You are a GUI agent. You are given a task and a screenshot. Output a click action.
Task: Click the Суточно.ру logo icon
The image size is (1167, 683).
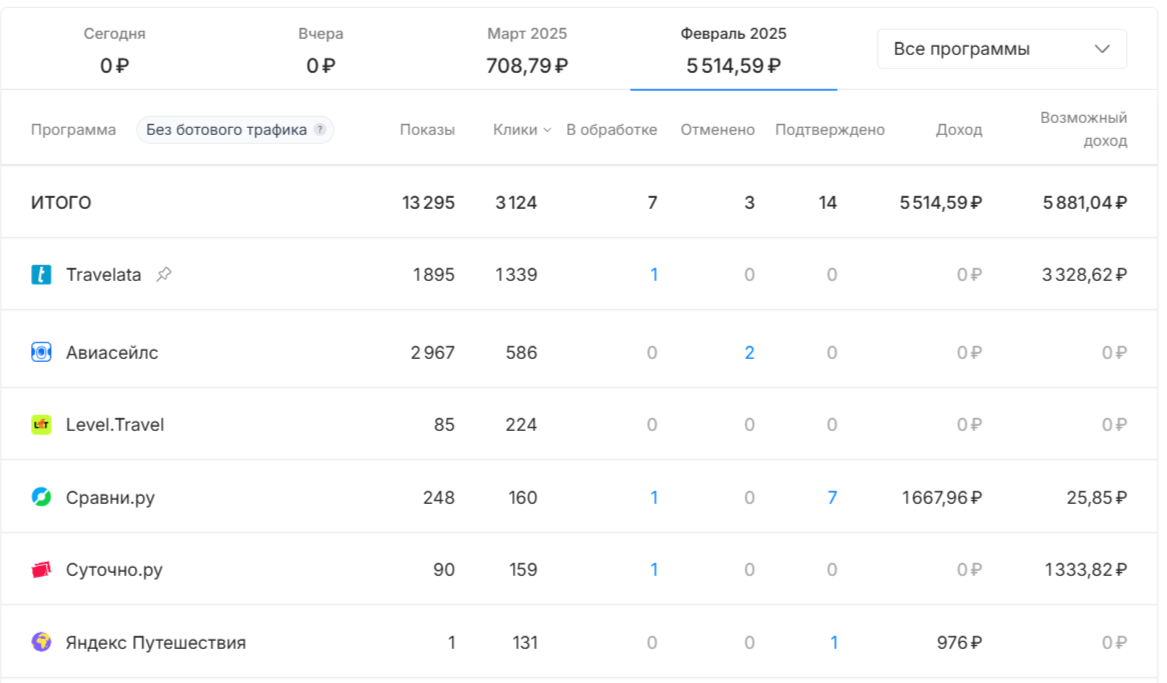coord(41,570)
